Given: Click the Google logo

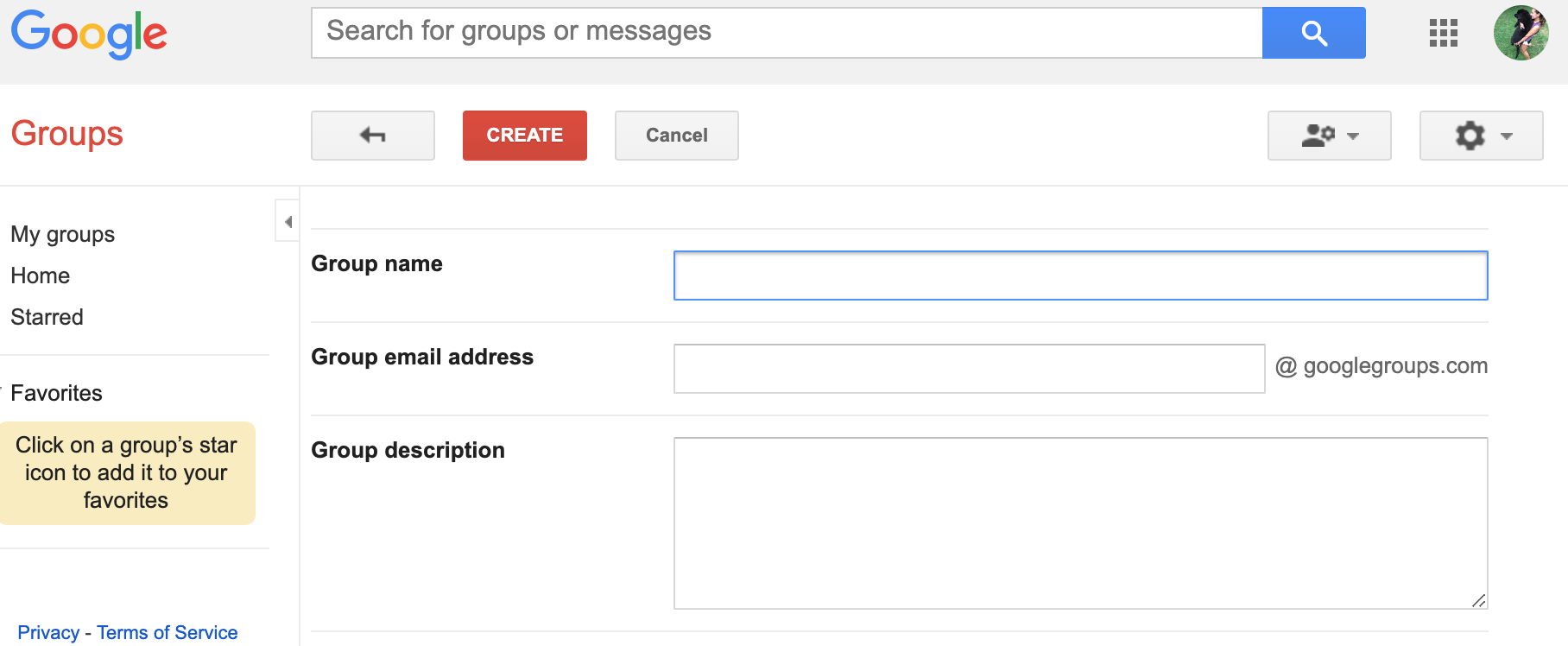Looking at the screenshot, I should [89, 34].
